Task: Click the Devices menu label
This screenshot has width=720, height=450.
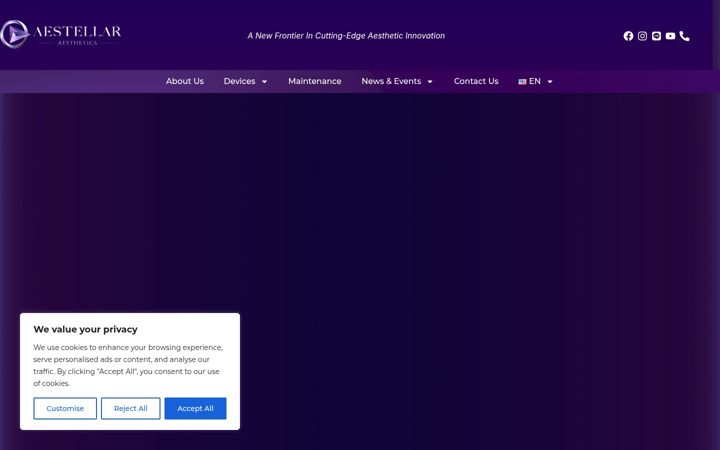Action: (239, 81)
